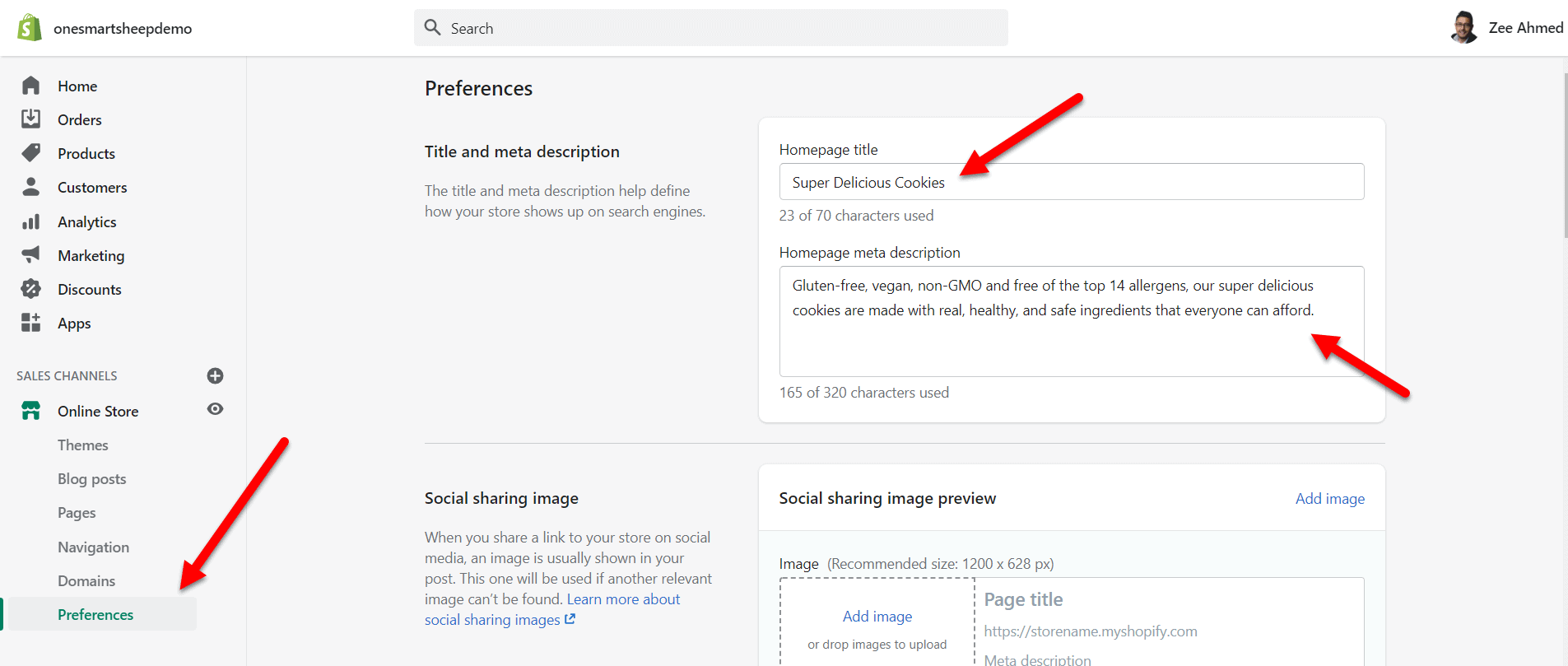Click 'Social sharing image preview' heading
Screen dimensions: 1568x666
pyautogui.click(x=887, y=498)
